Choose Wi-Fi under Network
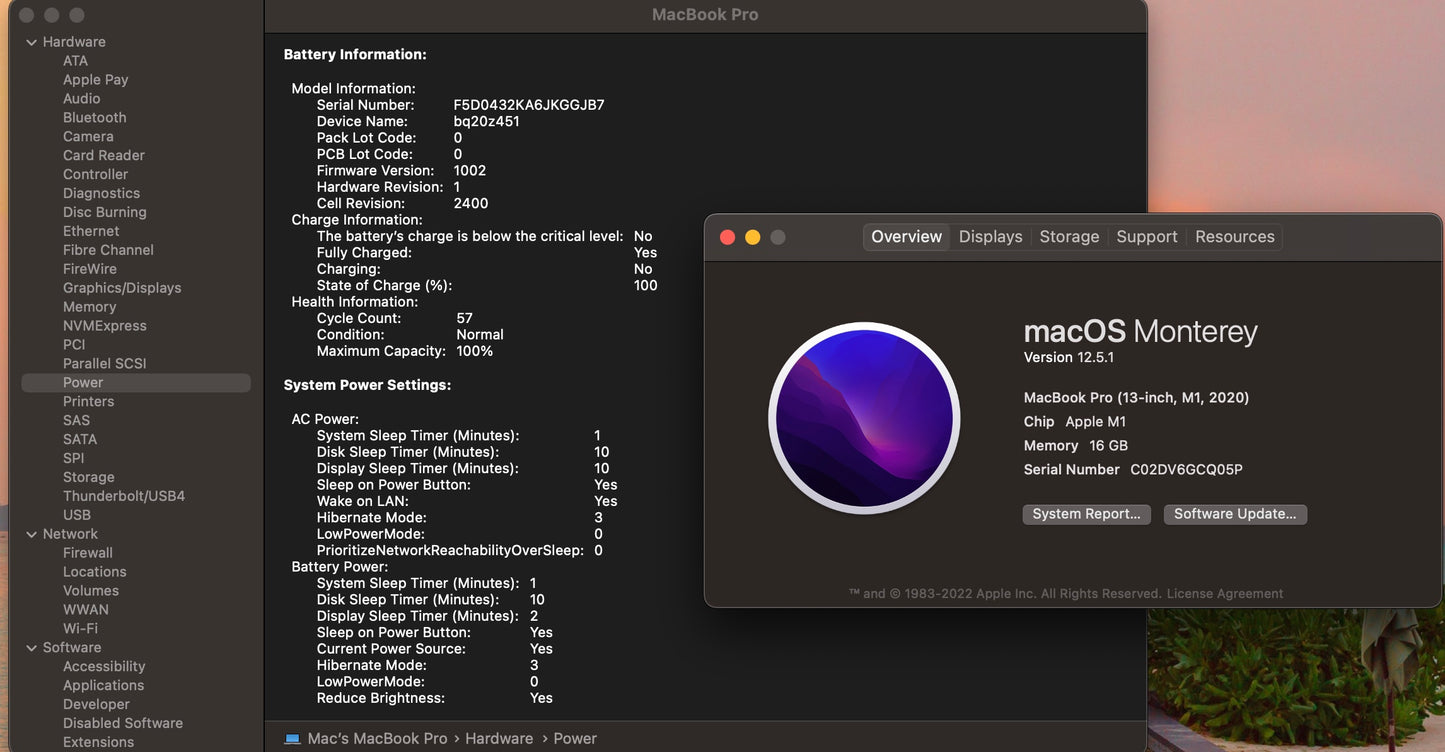This screenshot has width=1445, height=752. 80,629
